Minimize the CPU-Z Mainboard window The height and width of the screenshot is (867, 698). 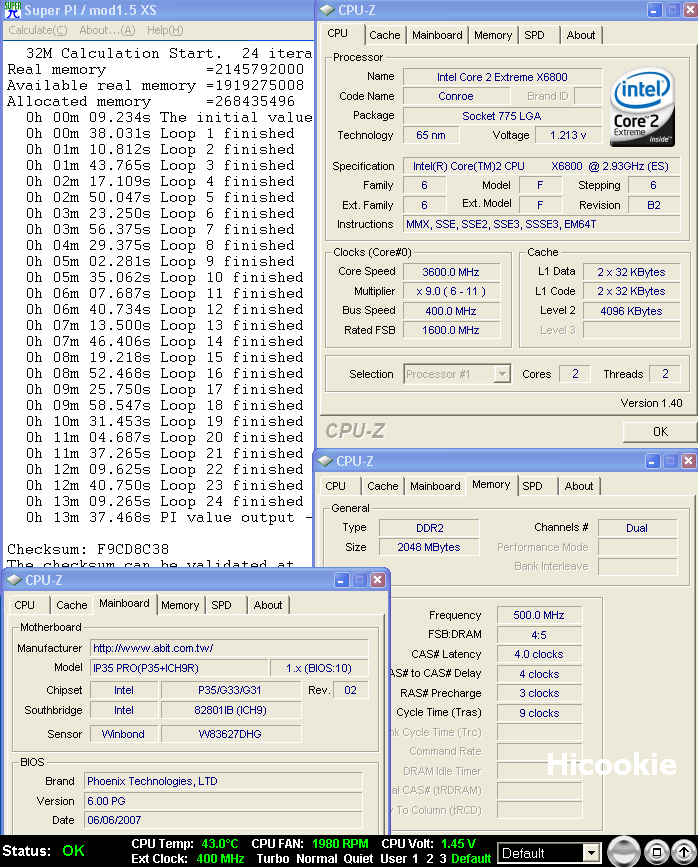[342, 579]
